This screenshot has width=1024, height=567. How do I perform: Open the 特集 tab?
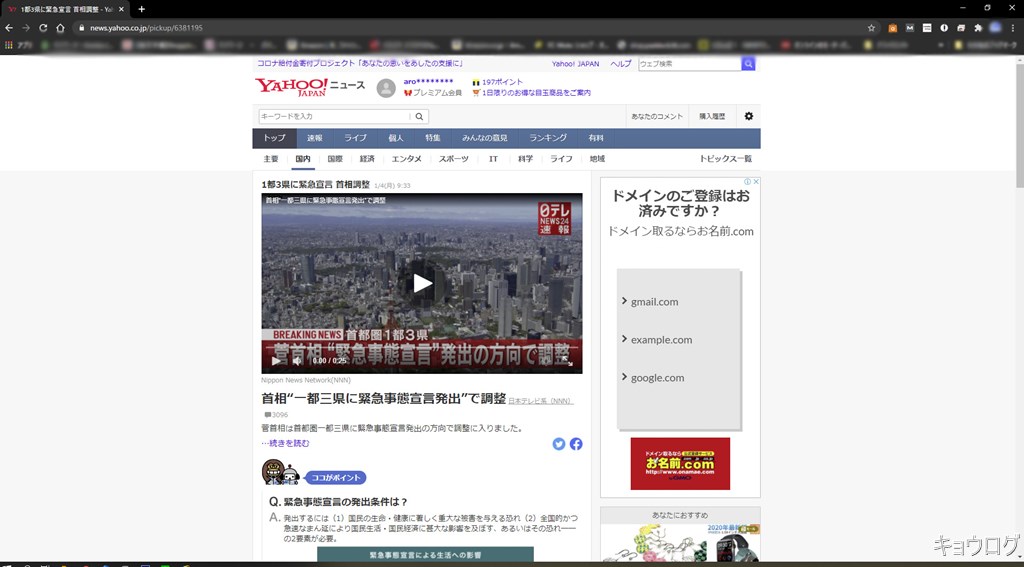click(x=433, y=138)
